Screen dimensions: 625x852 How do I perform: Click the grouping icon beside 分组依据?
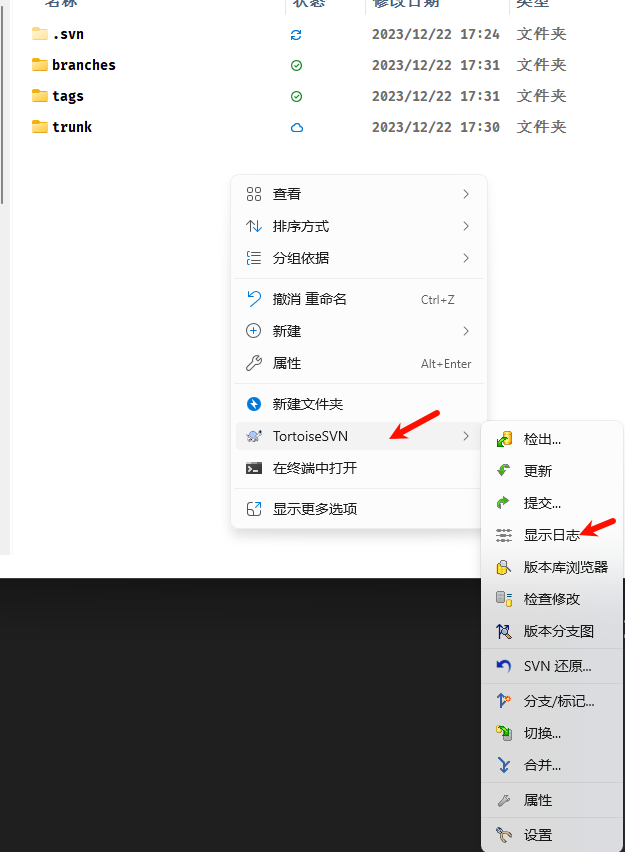(254, 258)
